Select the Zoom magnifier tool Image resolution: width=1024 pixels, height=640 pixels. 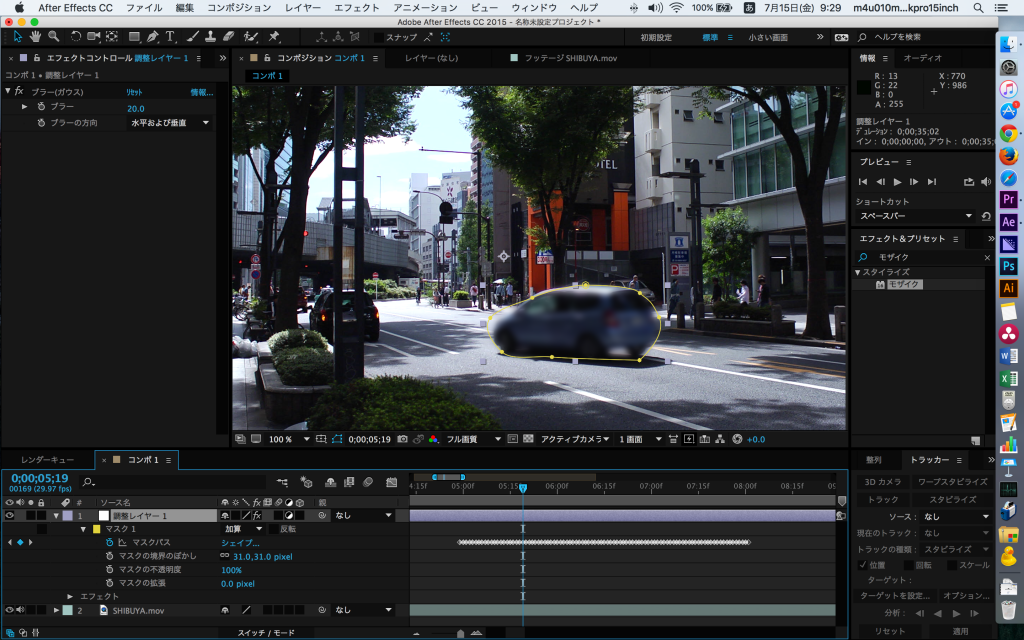click(53, 37)
